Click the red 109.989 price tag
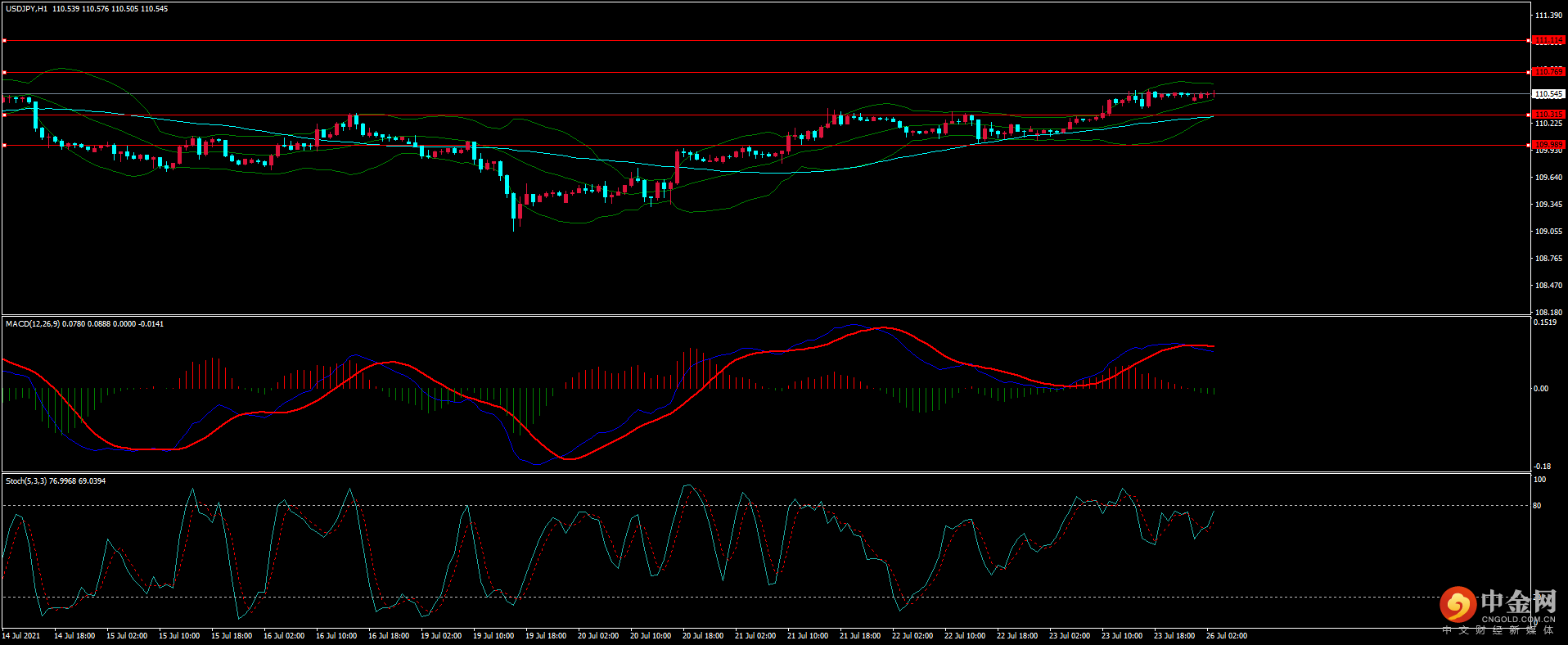This screenshot has height=645, width=1568. pyautogui.click(x=1548, y=145)
